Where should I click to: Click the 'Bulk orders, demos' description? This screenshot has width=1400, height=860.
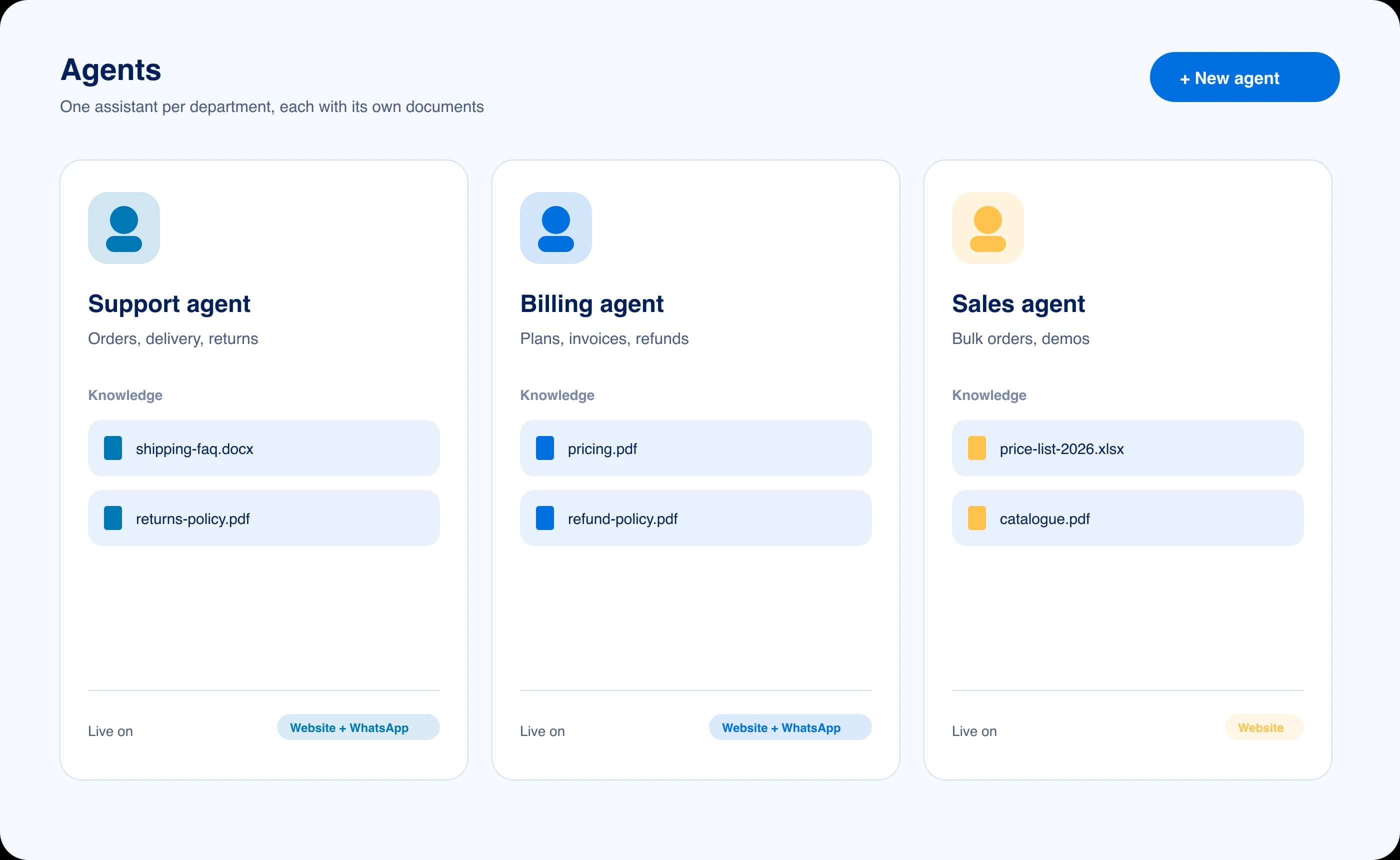[1020, 338]
